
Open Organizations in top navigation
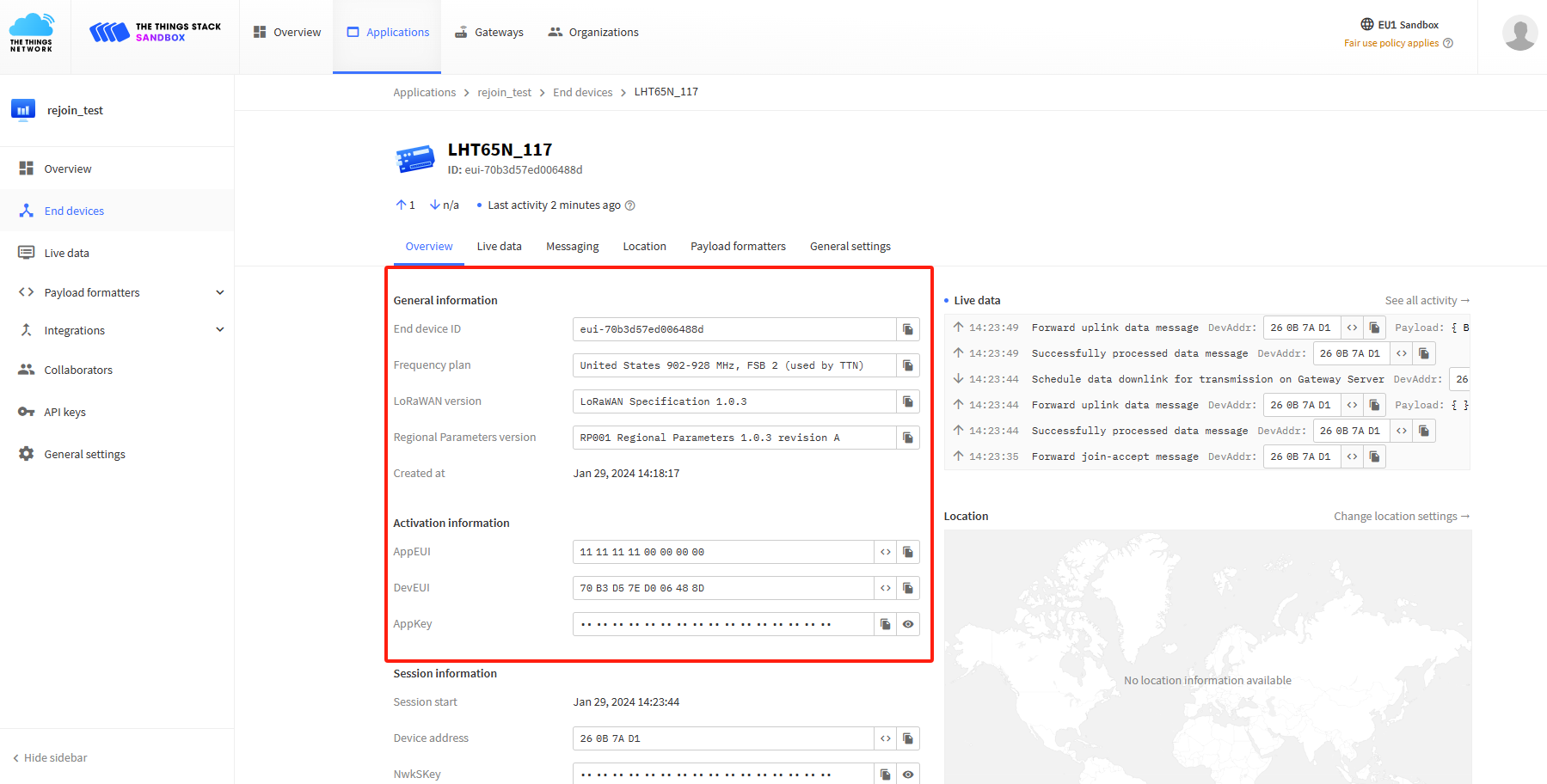point(593,33)
